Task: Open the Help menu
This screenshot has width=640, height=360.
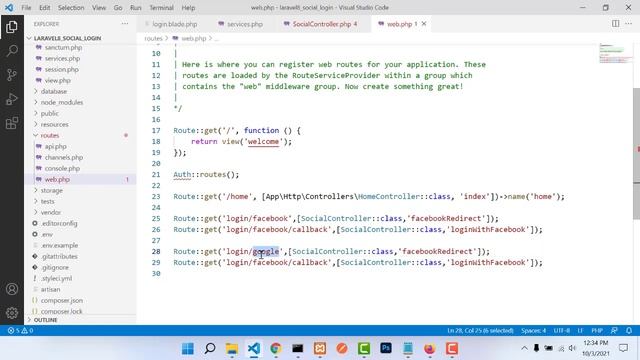Action: (188, 7)
